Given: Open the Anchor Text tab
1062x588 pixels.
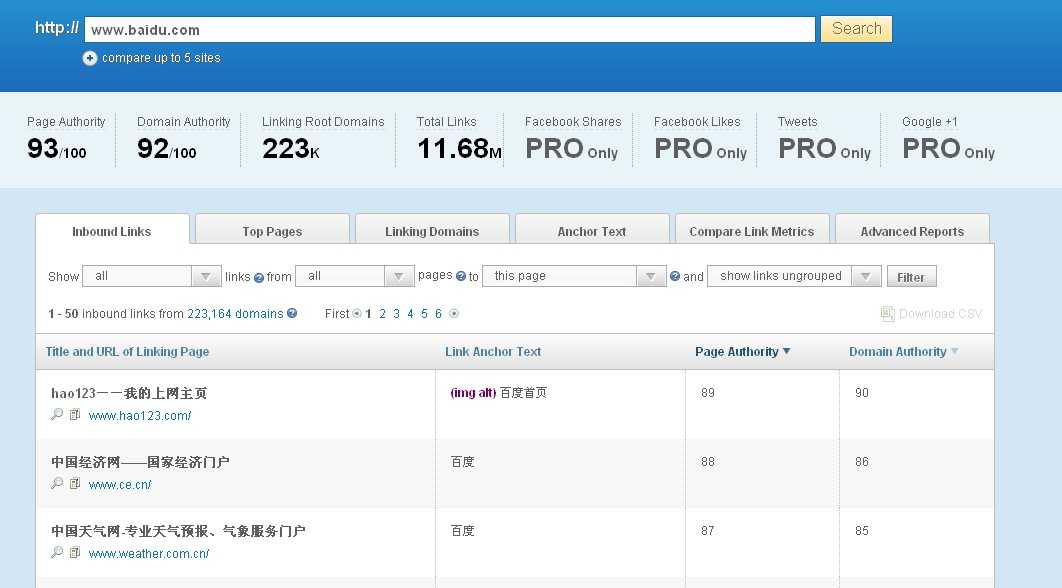Looking at the screenshot, I should tap(592, 230).
